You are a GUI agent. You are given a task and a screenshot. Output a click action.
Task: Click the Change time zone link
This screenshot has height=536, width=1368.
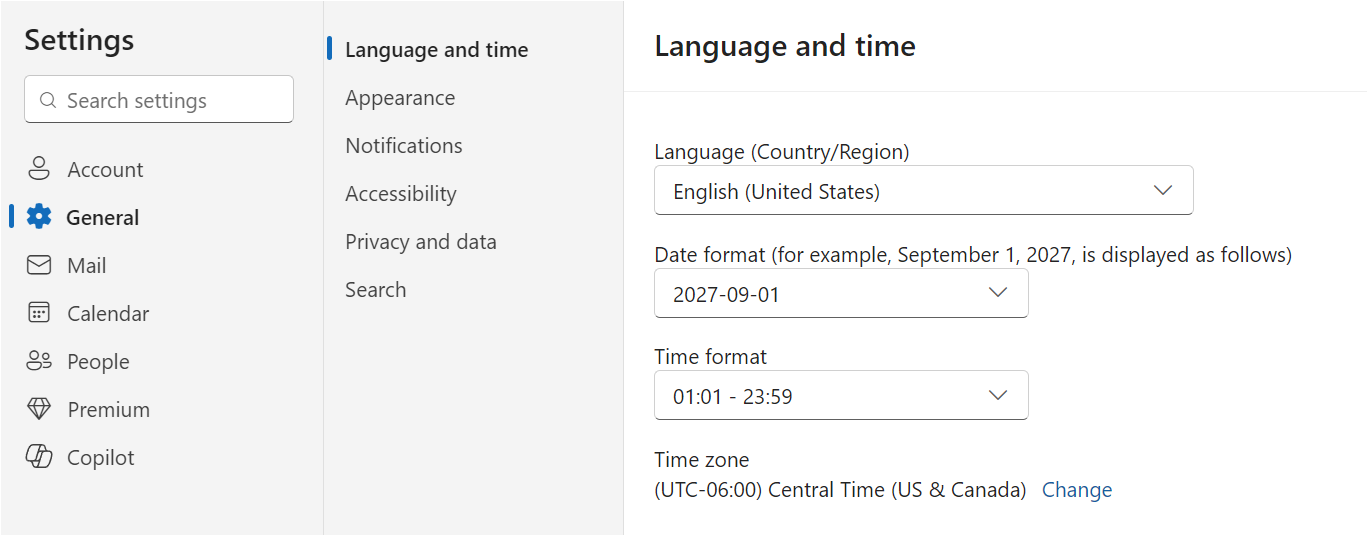coord(1077,489)
